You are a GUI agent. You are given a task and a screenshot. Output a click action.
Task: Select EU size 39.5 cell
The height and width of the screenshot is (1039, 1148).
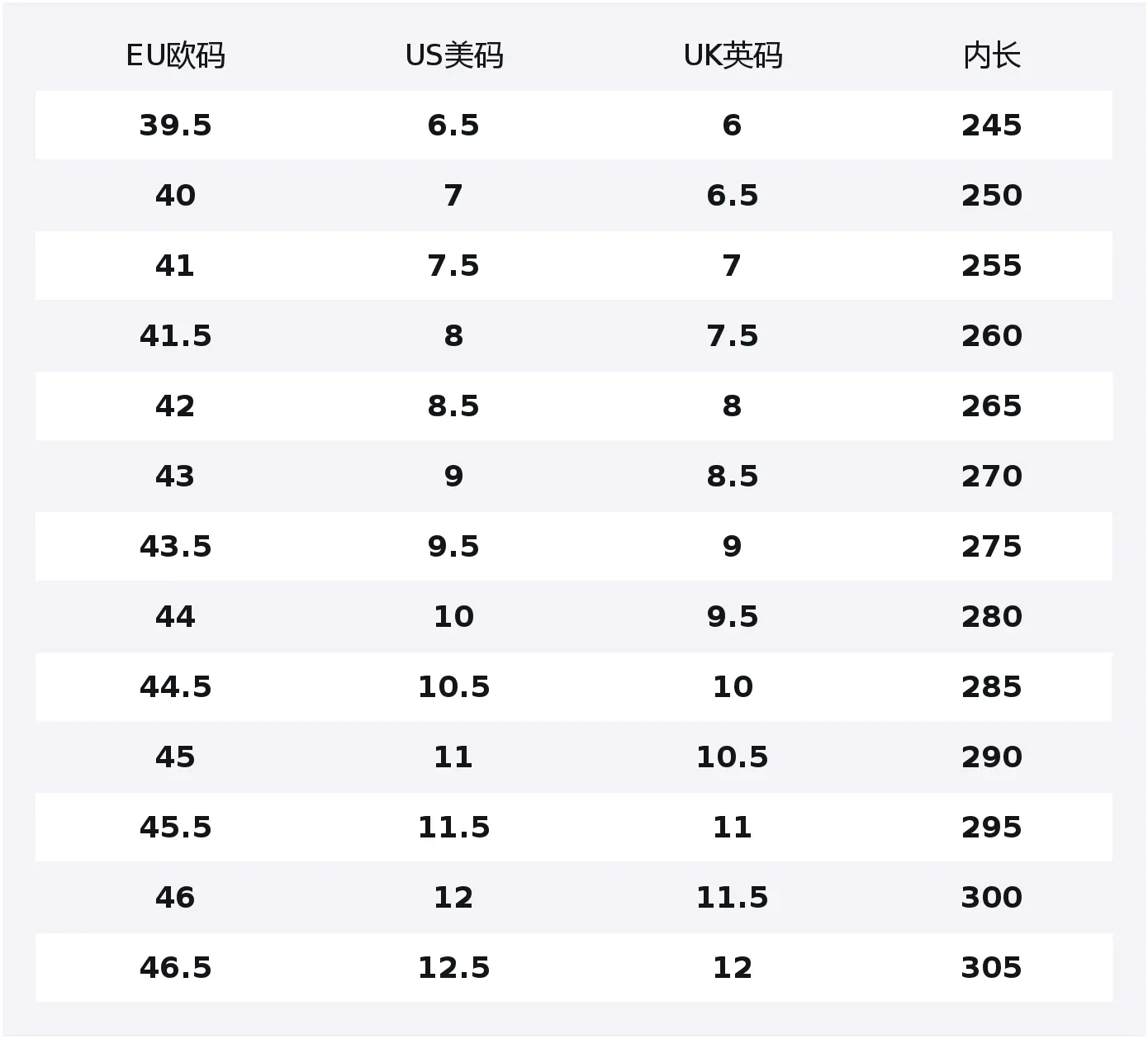coord(175,126)
